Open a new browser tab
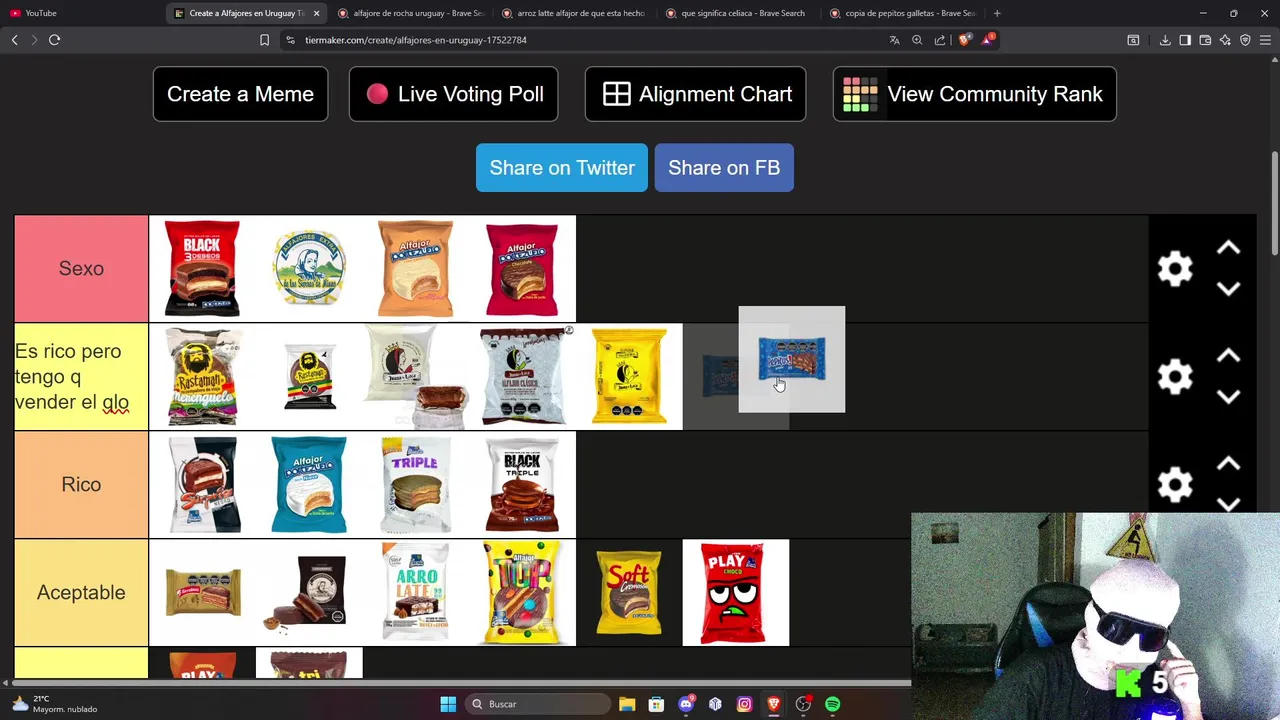Screen dimensions: 1280x720 997,13
